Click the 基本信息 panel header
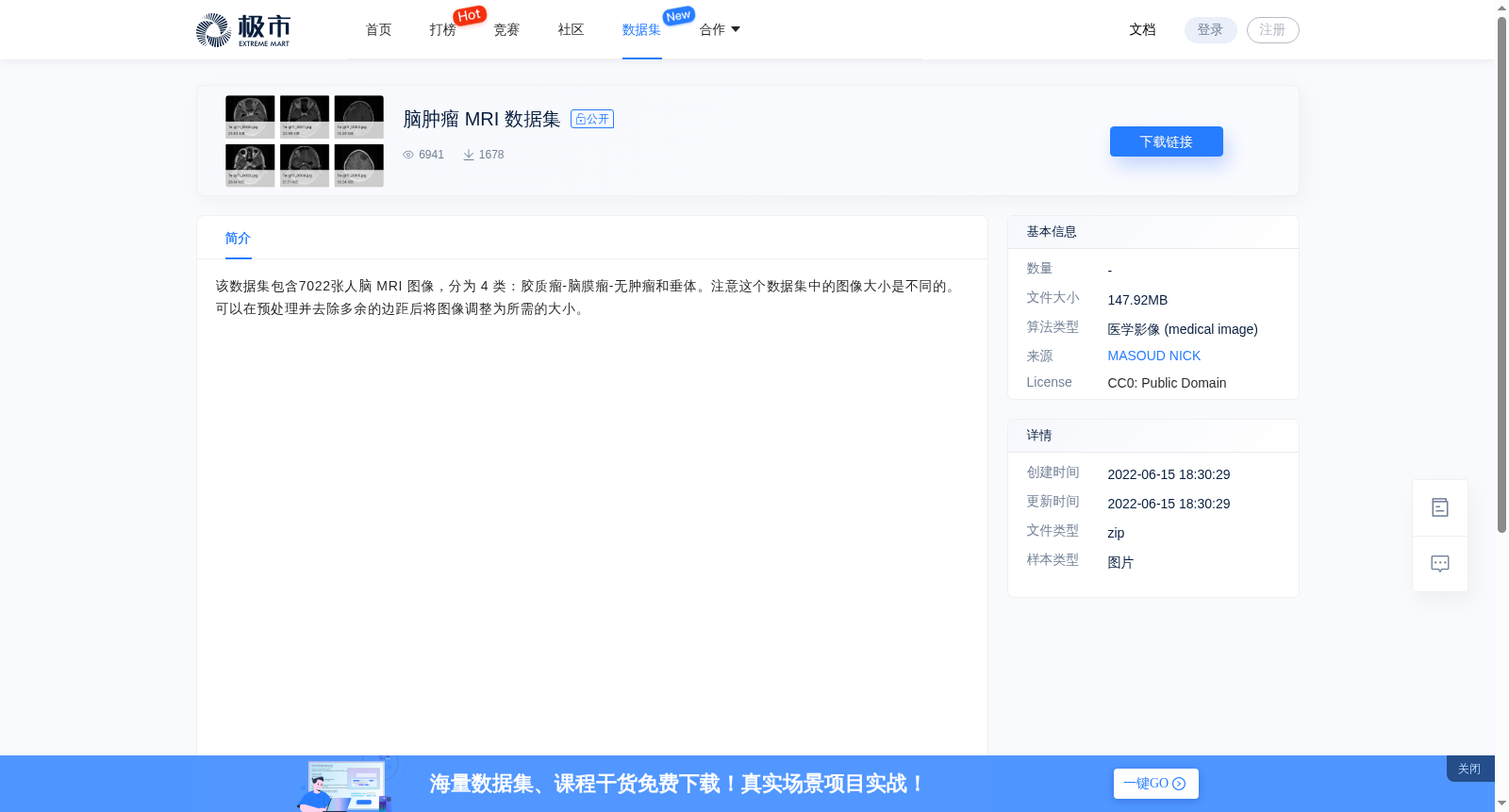 tap(1152, 232)
